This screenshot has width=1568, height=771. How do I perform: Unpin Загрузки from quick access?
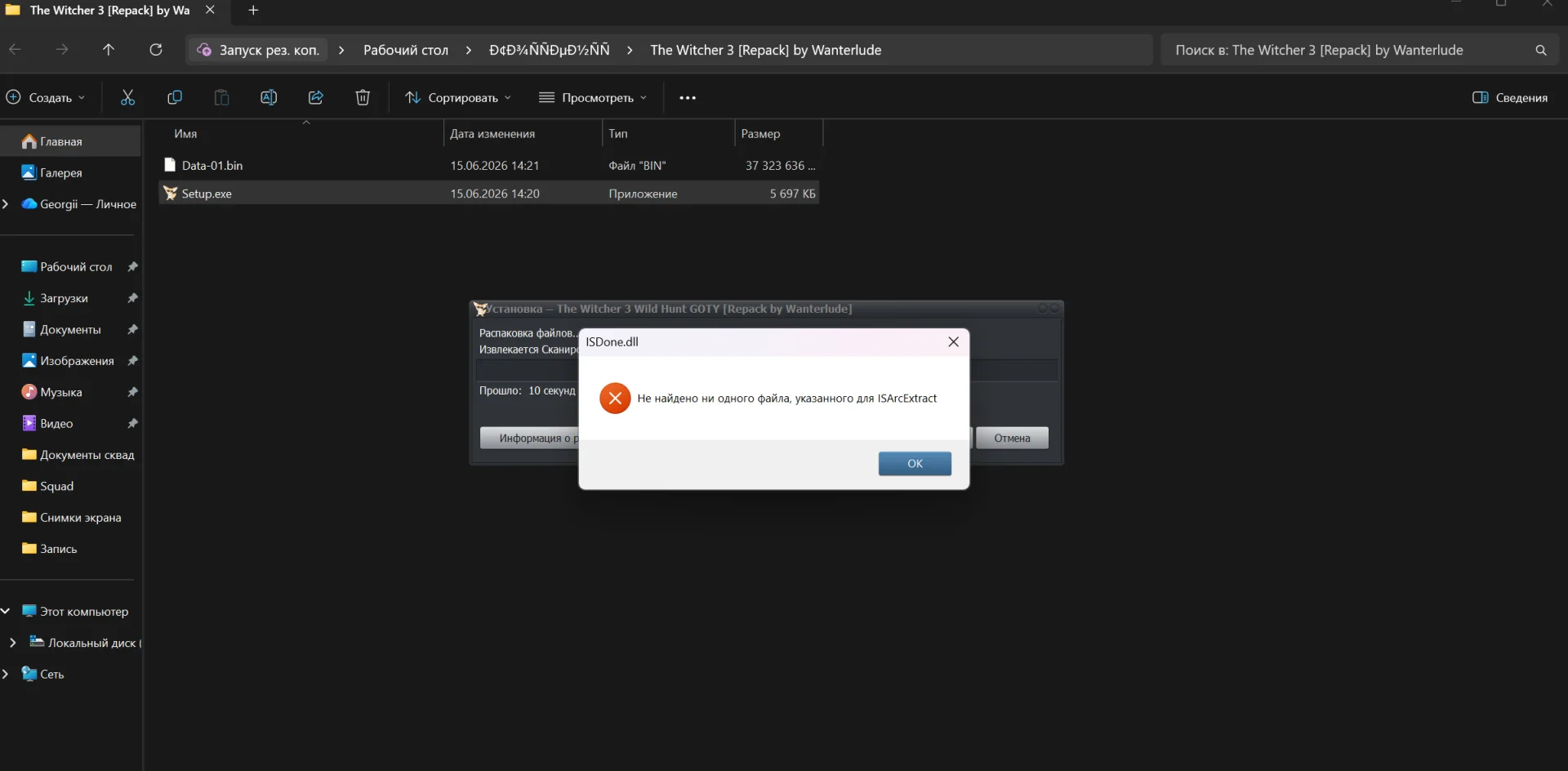pos(132,298)
